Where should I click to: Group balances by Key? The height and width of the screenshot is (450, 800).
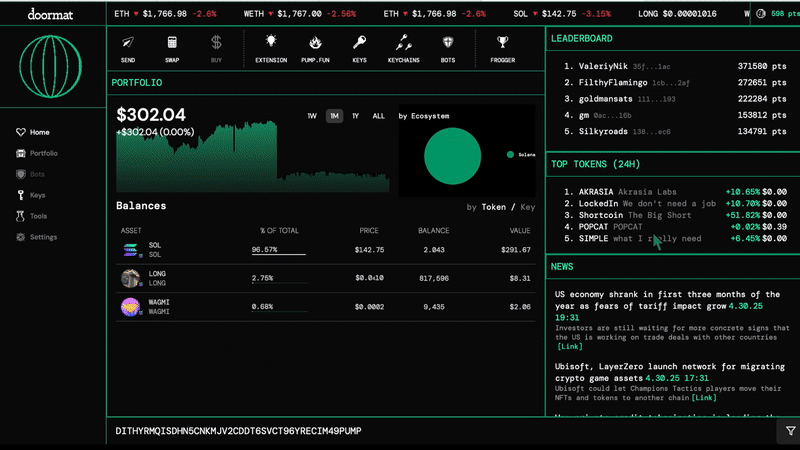pos(528,207)
